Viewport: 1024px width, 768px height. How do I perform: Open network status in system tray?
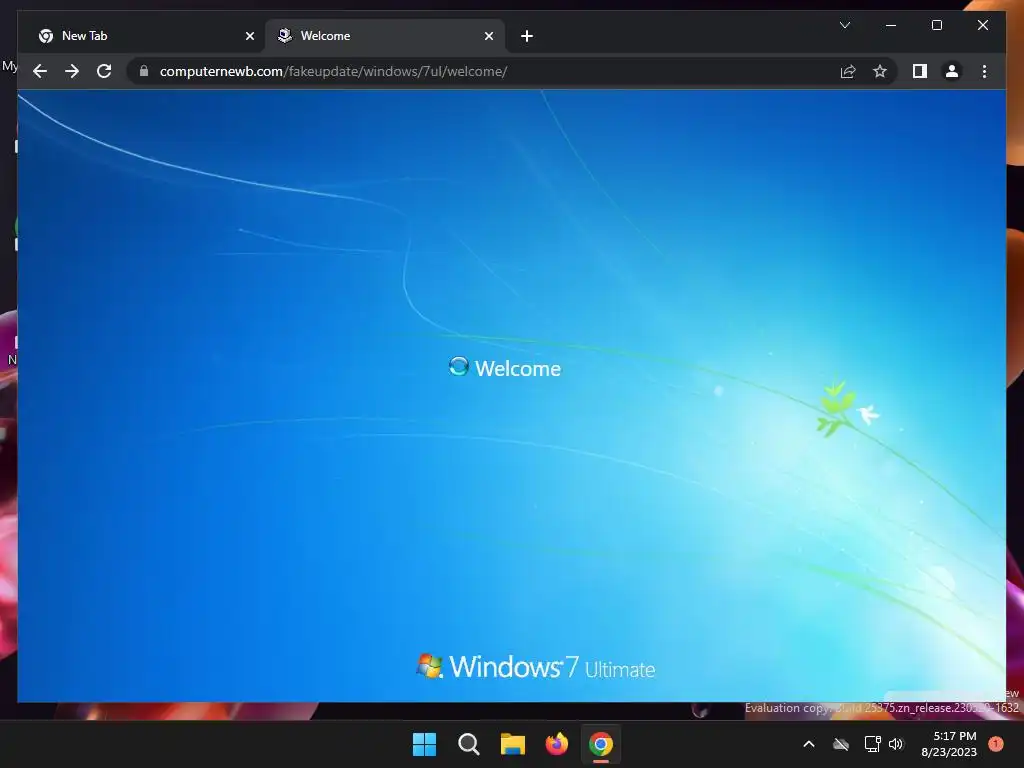pos(872,744)
